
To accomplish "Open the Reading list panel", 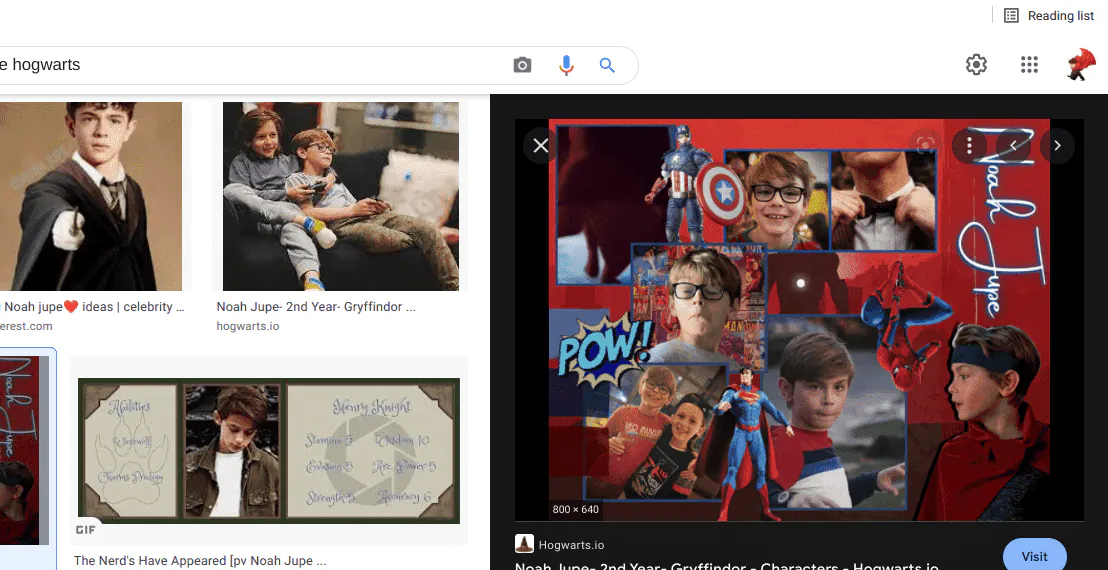I will point(1049,16).
